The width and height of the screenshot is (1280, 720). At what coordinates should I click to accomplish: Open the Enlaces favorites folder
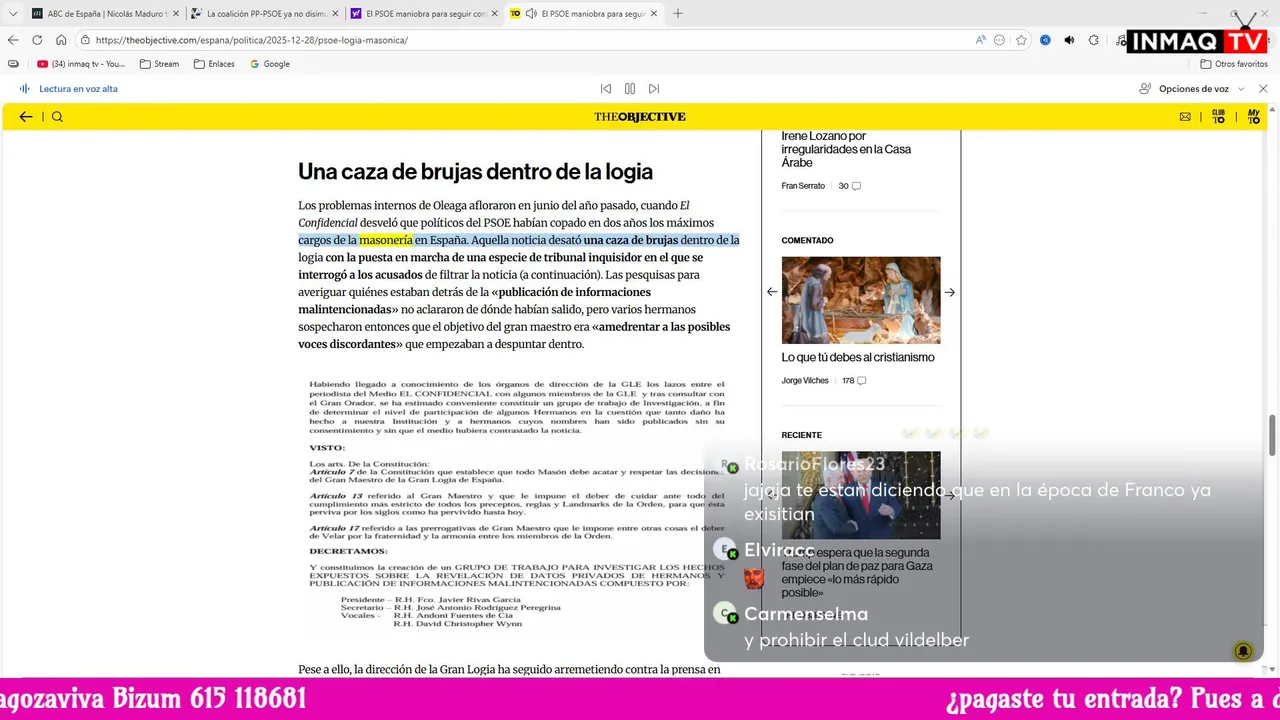point(214,64)
